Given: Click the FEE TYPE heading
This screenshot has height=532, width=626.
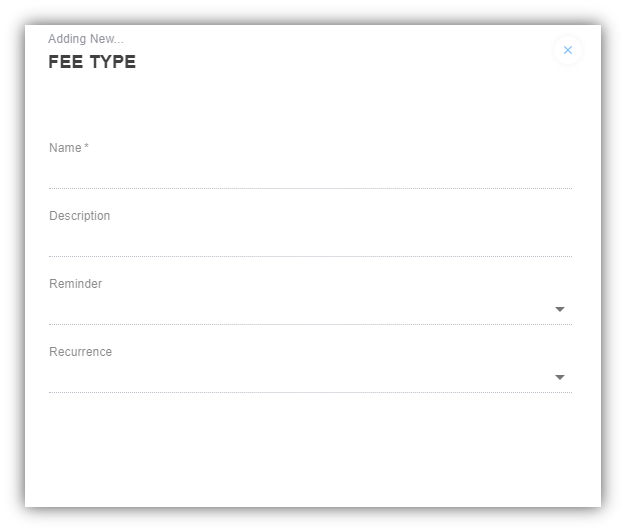Looking at the screenshot, I should (92, 62).
